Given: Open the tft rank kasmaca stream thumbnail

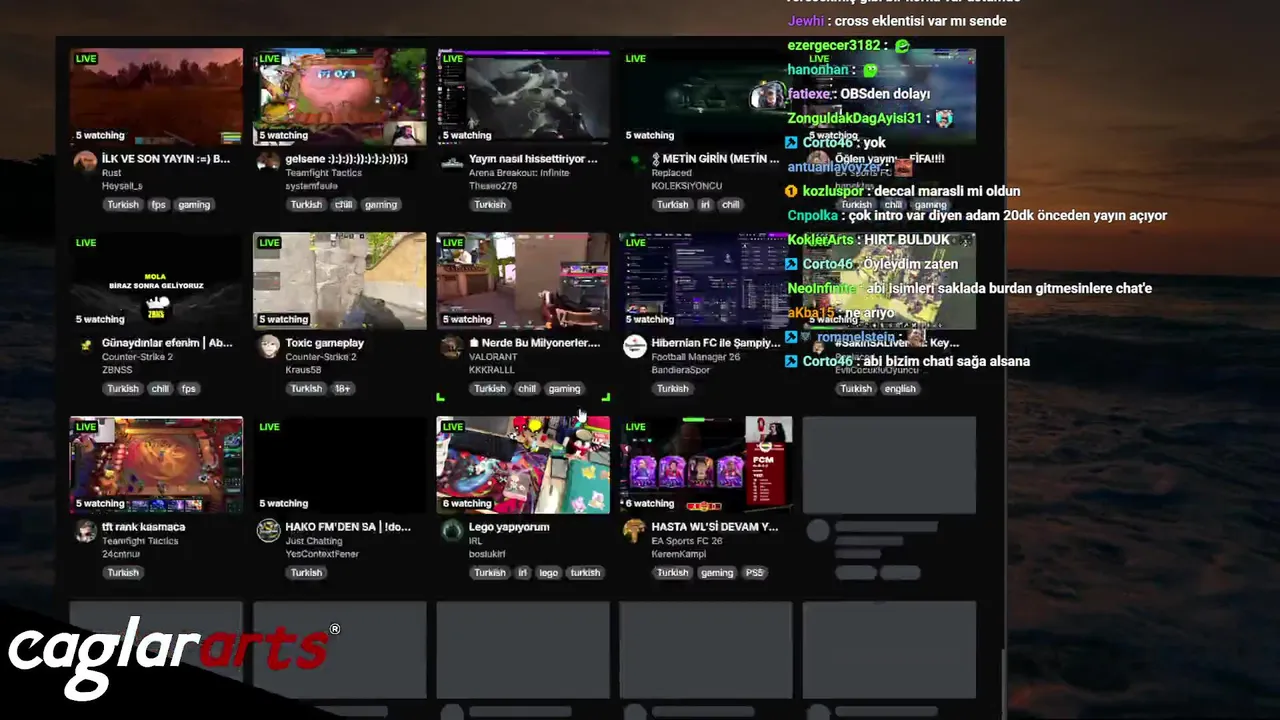Looking at the screenshot, I should pos(156,465).
